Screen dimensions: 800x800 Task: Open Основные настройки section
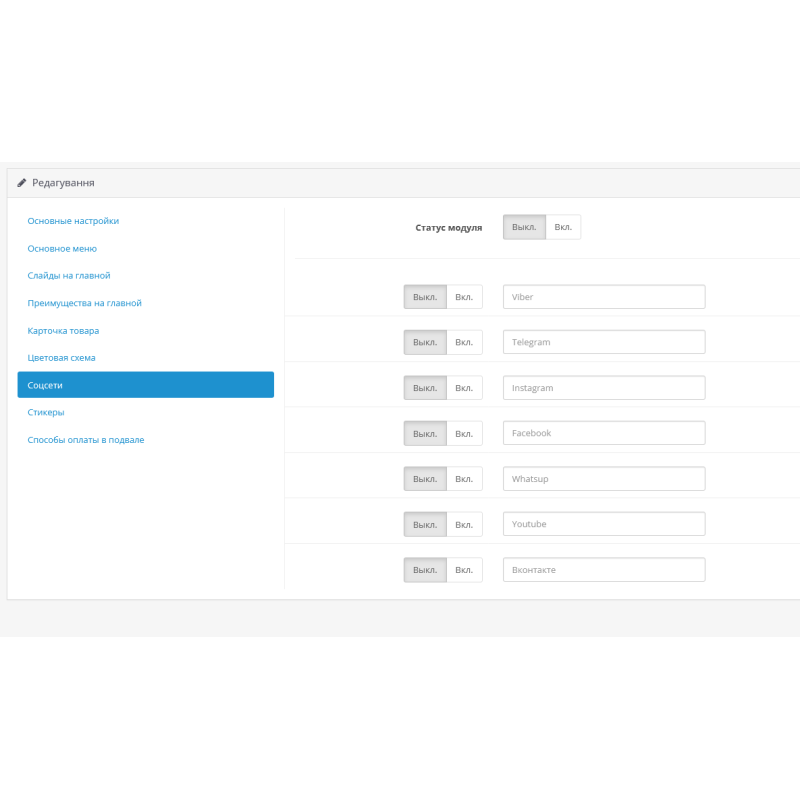click(75, 221)
